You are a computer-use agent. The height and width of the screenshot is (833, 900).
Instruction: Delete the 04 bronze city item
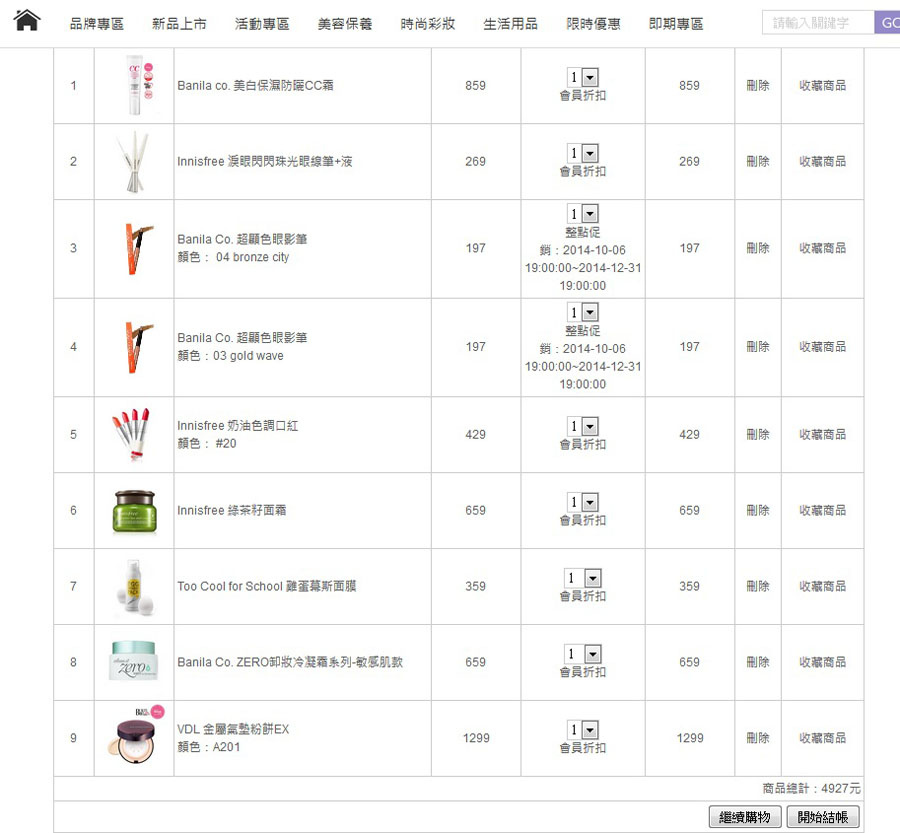[x=758, y=248]
